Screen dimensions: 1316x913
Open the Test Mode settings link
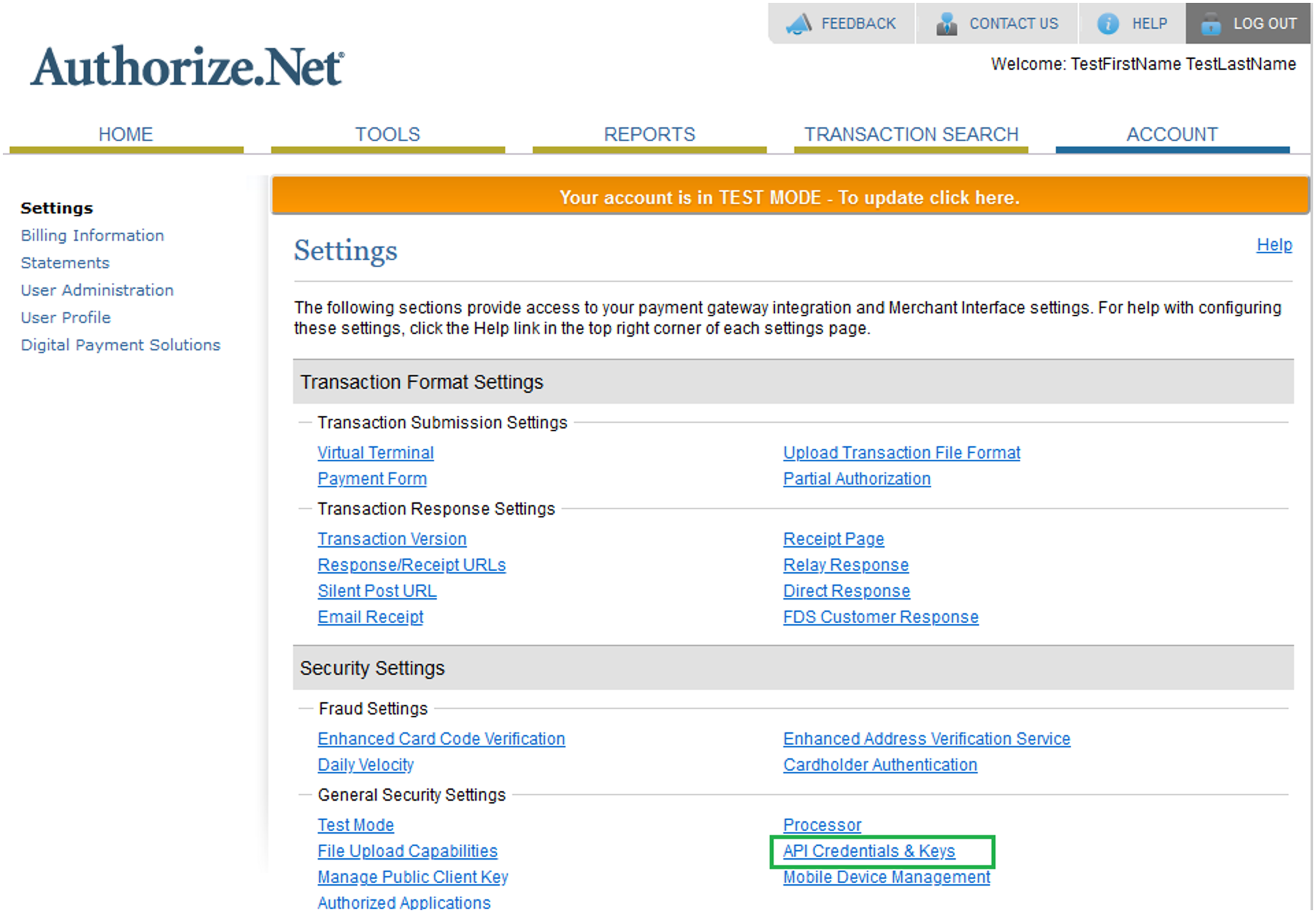(x=355, y=825)
